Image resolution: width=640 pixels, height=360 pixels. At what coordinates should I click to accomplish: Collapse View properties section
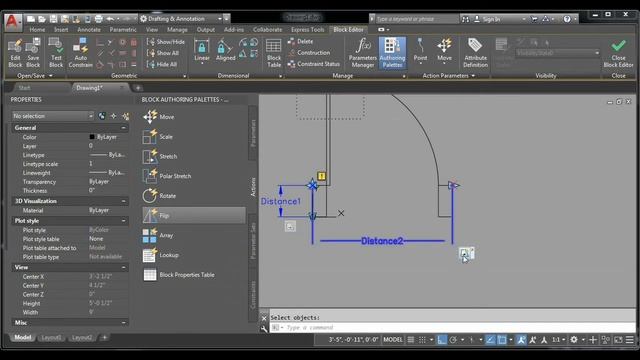(x=123, y=267)
